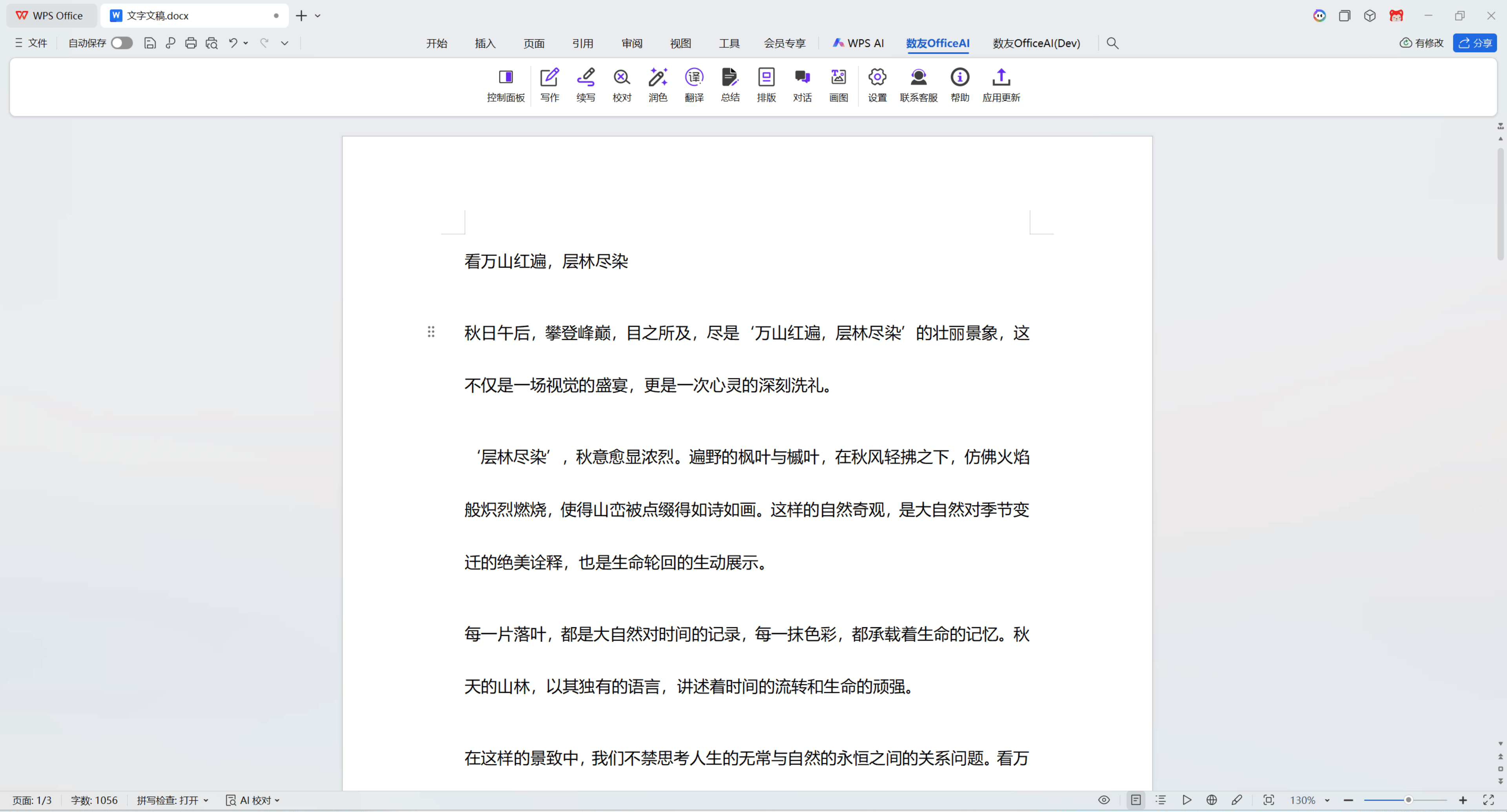
Task: Open the 排版 layout tool
Action: pos(766,85)
